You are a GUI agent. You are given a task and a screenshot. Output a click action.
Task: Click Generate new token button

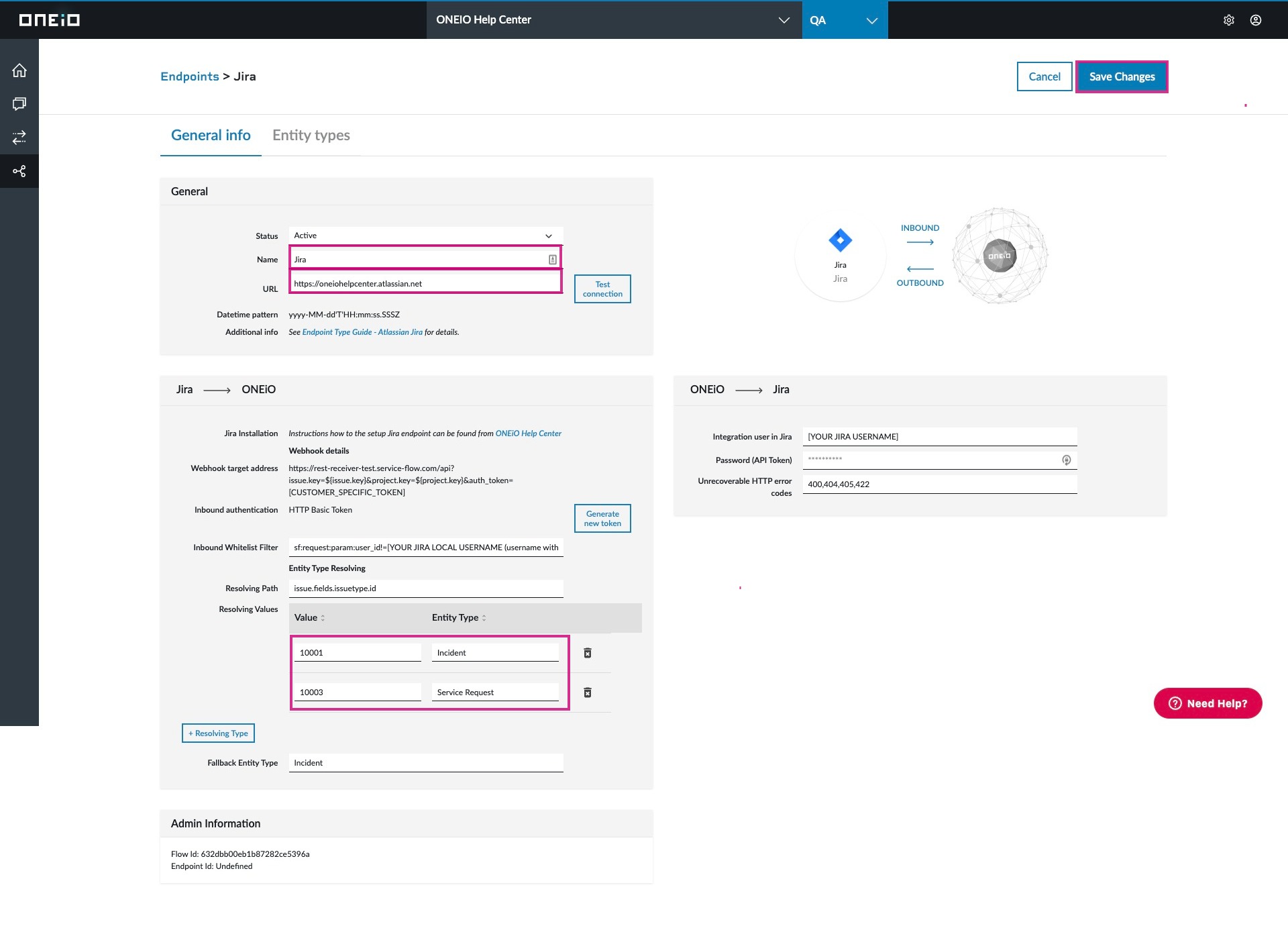click(x=602, y=519)
